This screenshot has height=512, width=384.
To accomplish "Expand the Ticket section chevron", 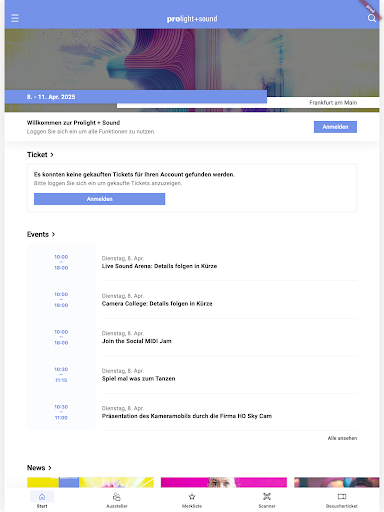I will [52, 155].
